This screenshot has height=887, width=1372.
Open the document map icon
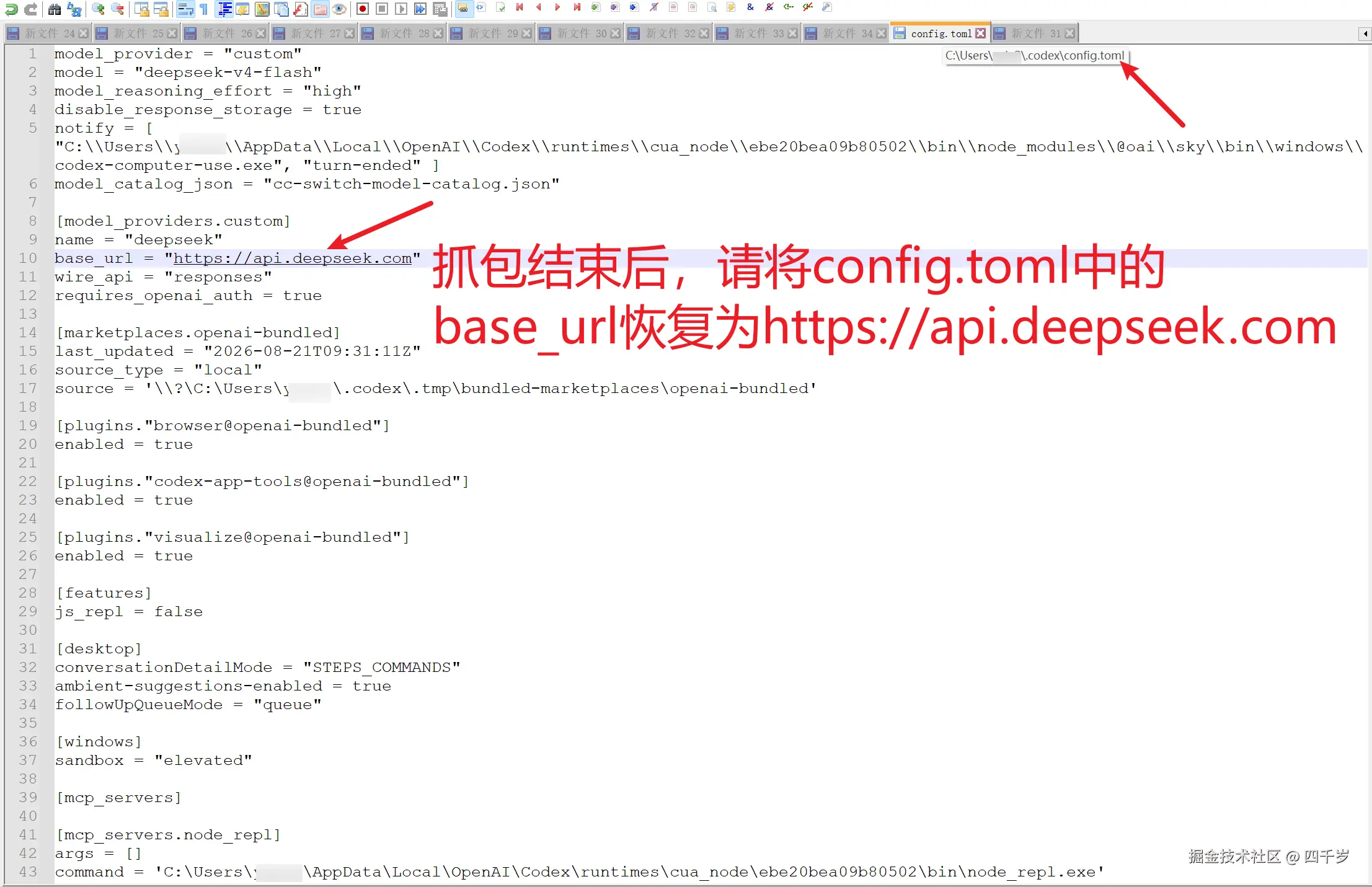(x=262, y=9)
